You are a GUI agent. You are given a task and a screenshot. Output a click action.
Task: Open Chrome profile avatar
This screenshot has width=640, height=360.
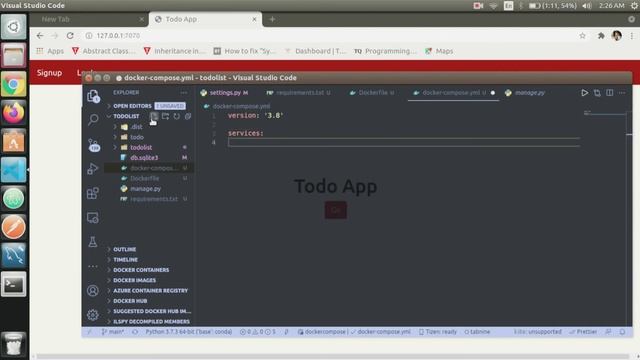coord(617,36)
